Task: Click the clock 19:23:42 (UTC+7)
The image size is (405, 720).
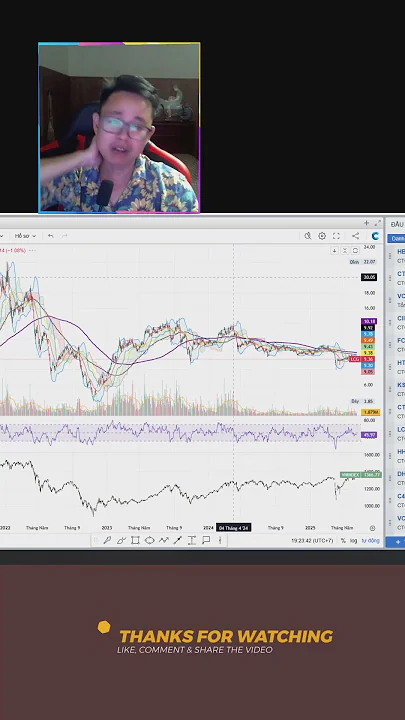Action: [x=312, y=540]
